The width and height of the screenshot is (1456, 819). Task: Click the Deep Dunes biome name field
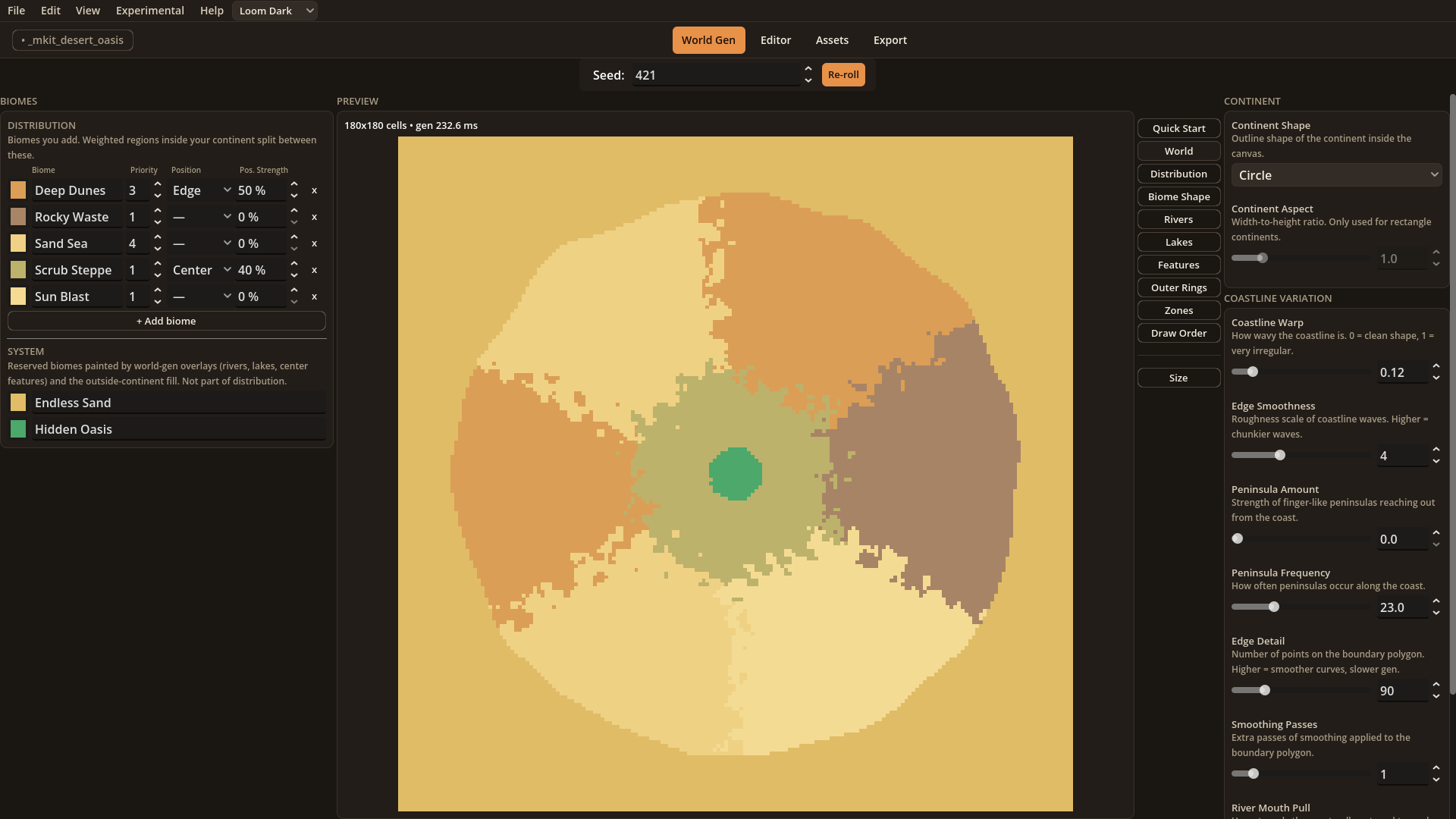point(77,190)
